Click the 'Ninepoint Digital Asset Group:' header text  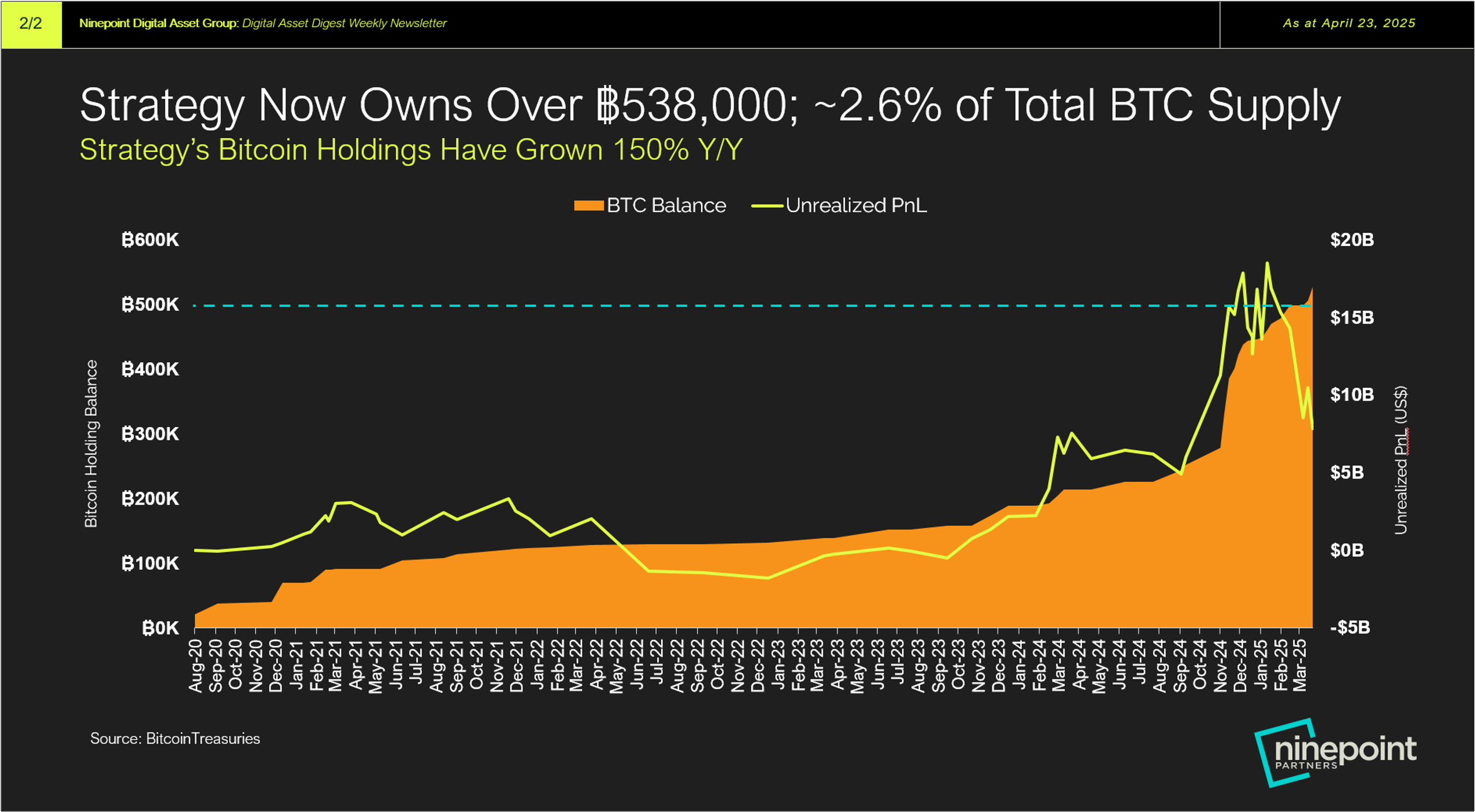[158, 24]
